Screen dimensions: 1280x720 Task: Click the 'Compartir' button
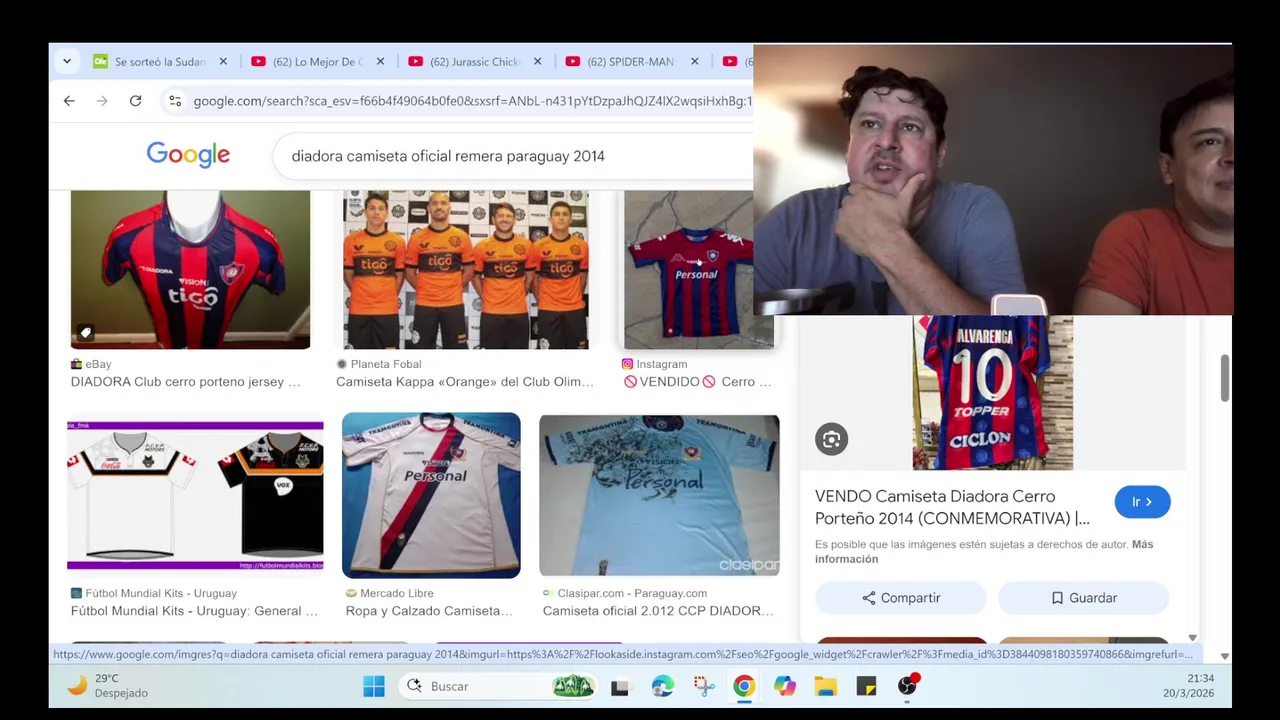(901, 598)
